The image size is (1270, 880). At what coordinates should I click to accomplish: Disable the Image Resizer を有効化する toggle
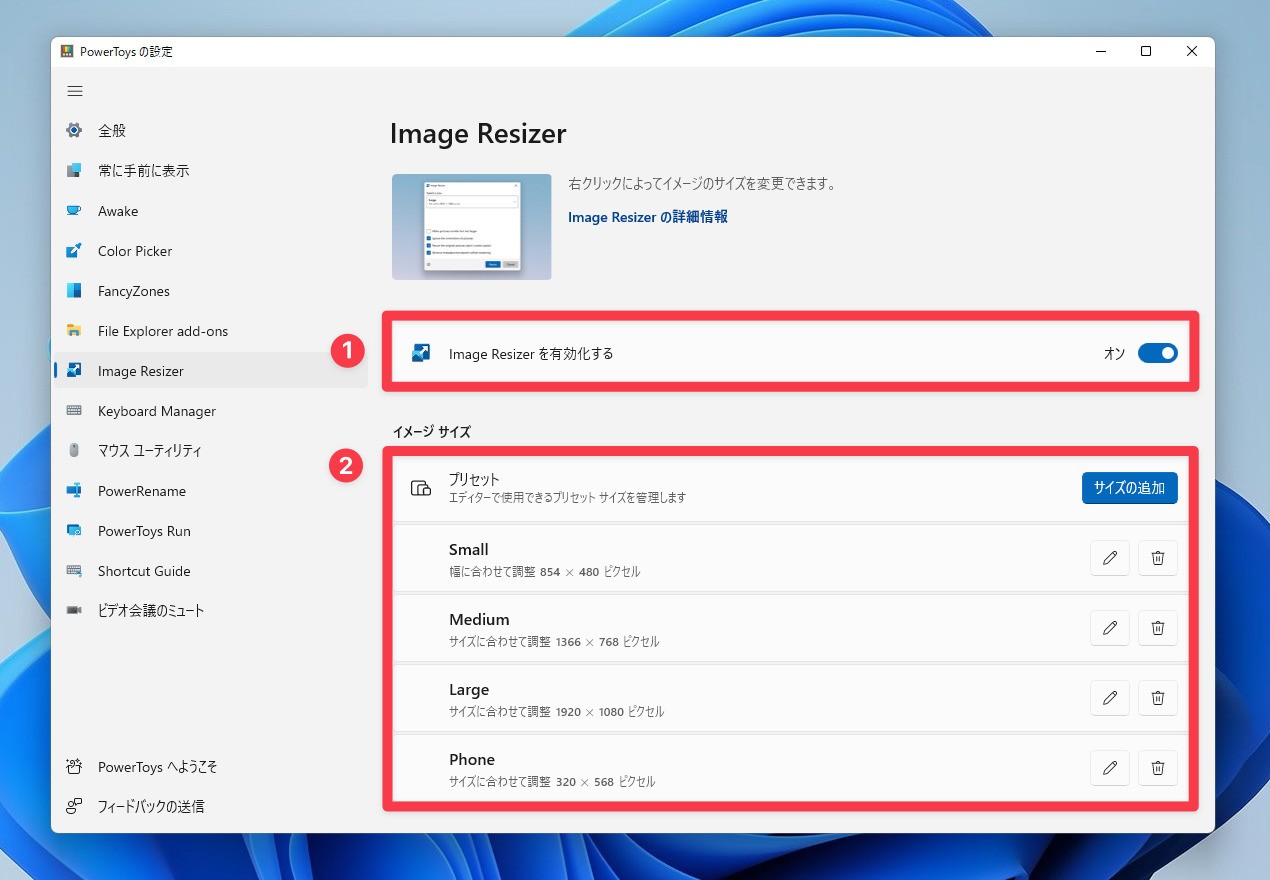pos(1157,352)
